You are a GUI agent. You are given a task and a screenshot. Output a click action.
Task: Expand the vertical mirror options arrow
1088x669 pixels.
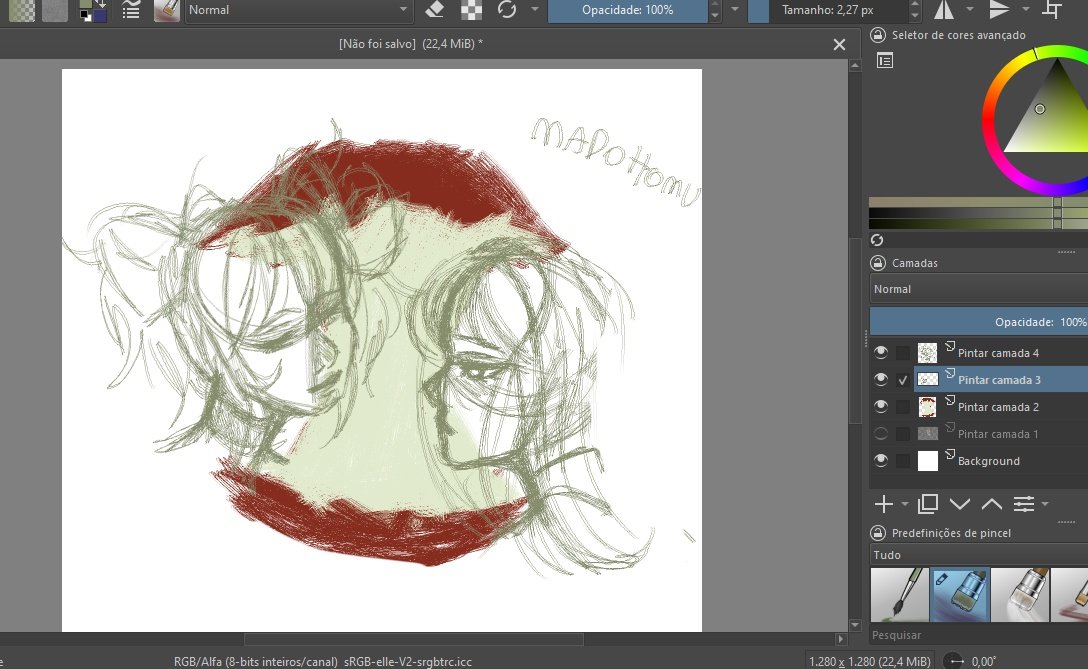point(1026,9)
